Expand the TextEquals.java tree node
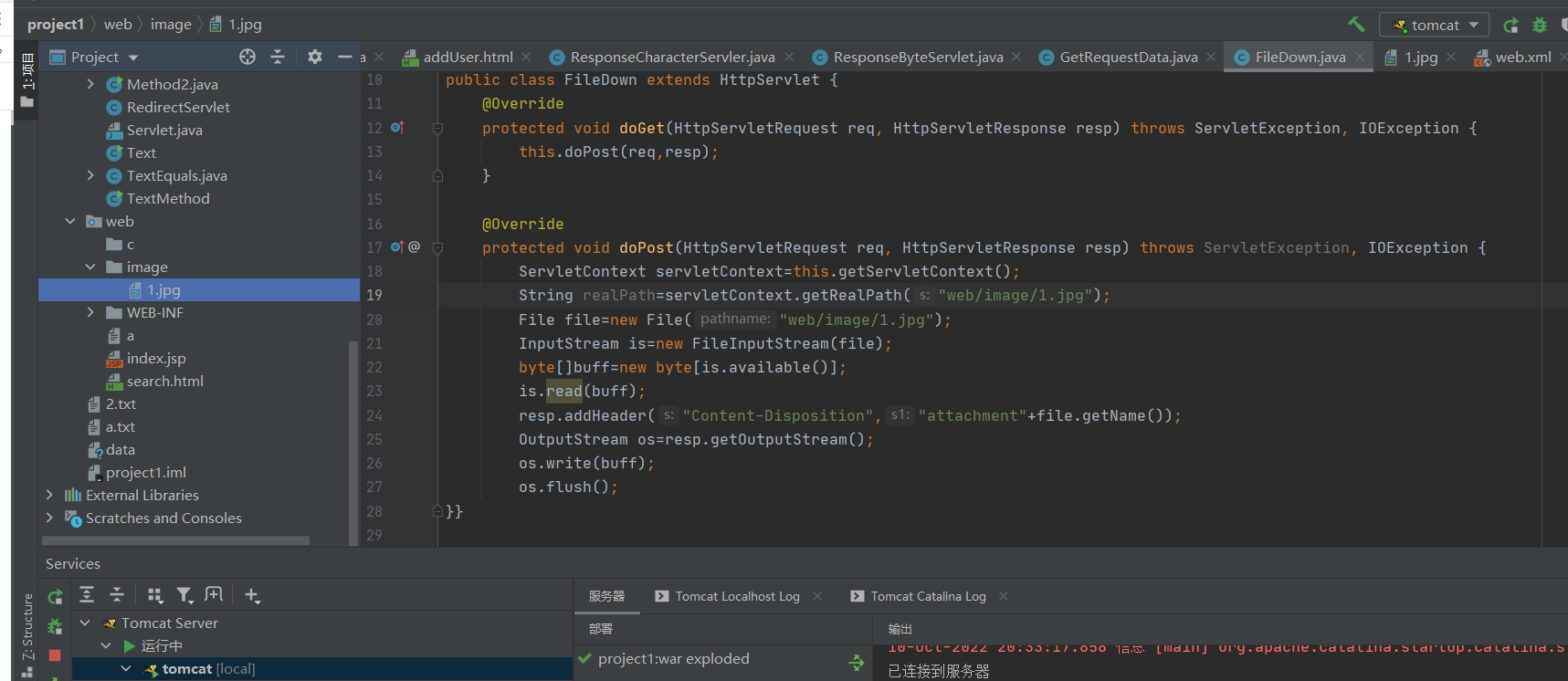The height and width of the screenshot is (681, 1568). [x=90, y=175]
